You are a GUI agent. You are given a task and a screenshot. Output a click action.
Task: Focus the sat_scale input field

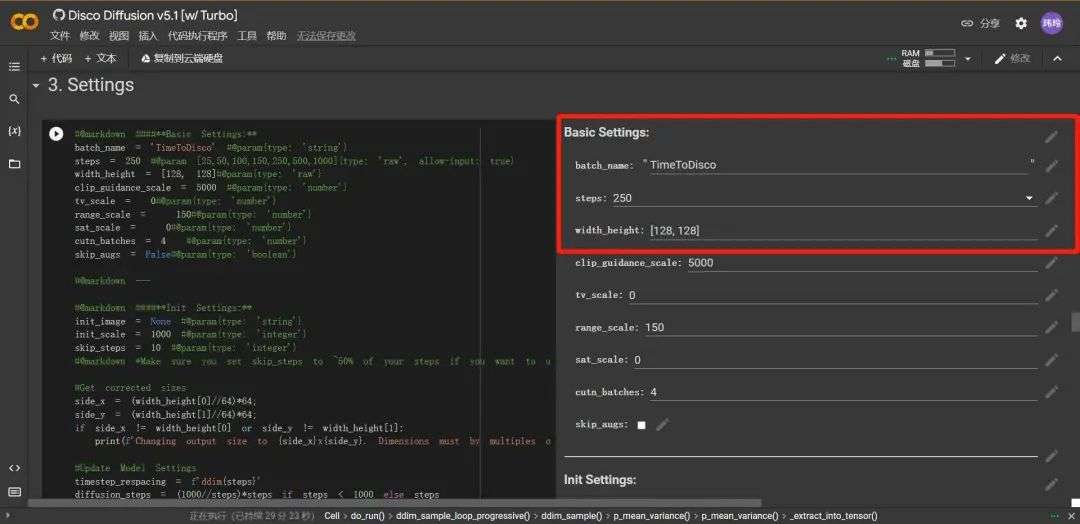(835, 360)
